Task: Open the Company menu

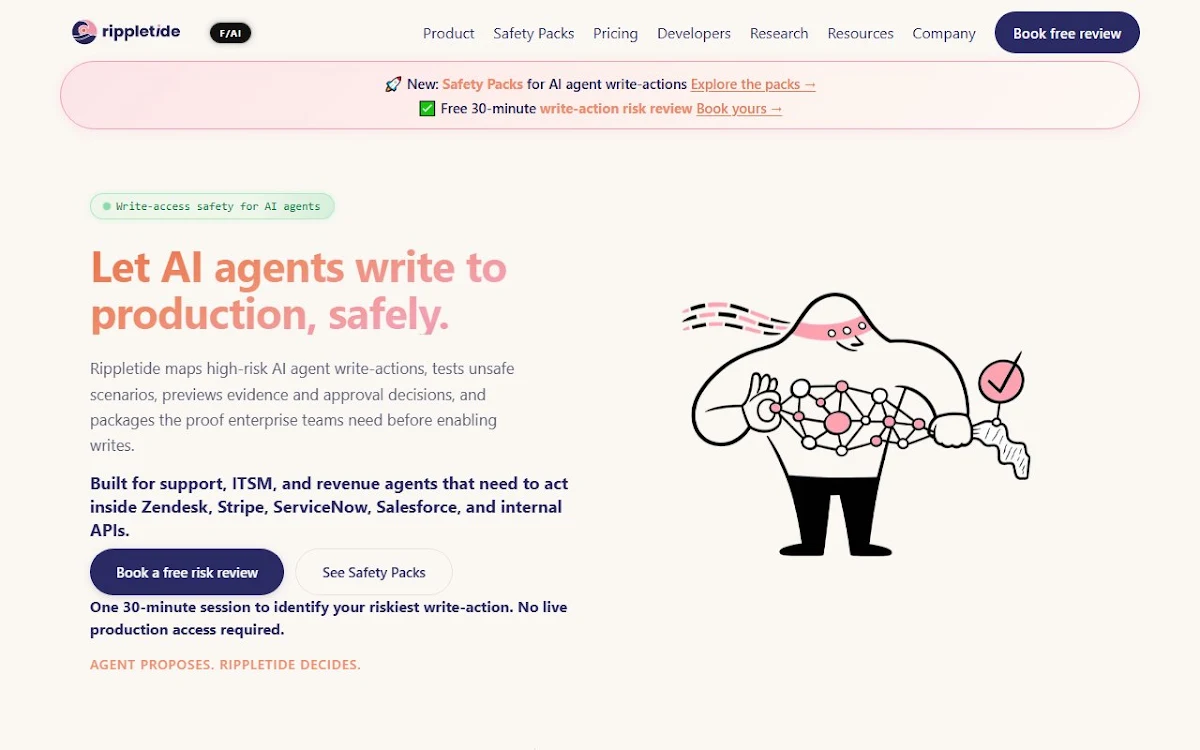Action: click(x=944, y=33)
